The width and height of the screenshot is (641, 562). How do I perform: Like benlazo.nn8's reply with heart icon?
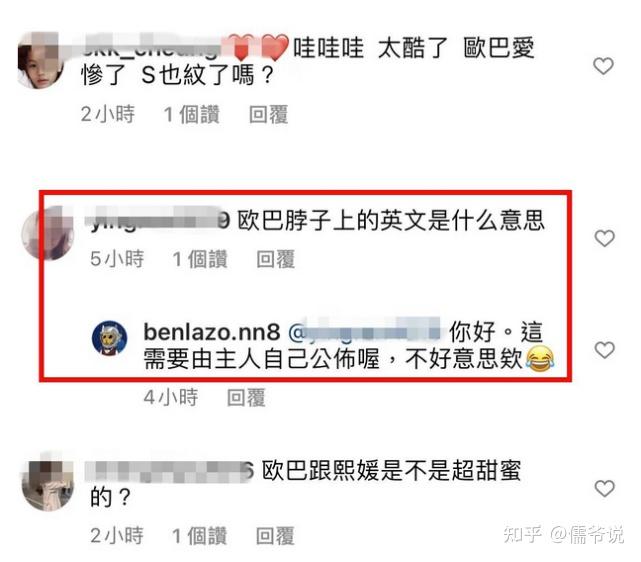[x=604, y=350]
